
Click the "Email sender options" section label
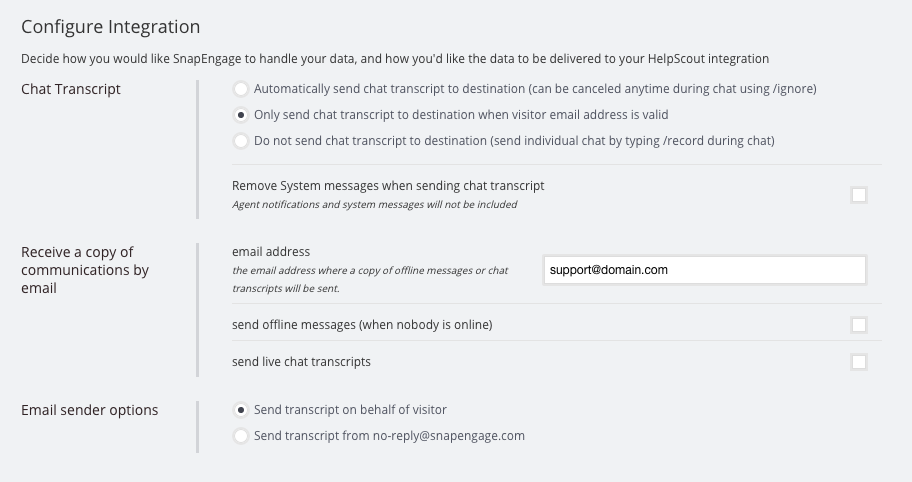[x=90, y=410]
